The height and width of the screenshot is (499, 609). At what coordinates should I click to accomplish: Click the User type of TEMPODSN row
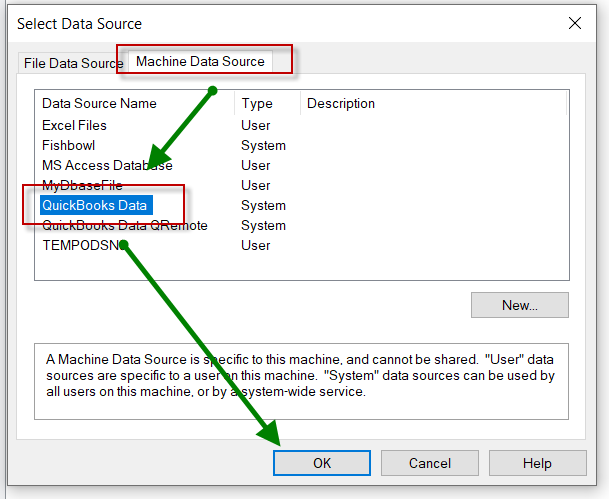click(x=256, y=245)
